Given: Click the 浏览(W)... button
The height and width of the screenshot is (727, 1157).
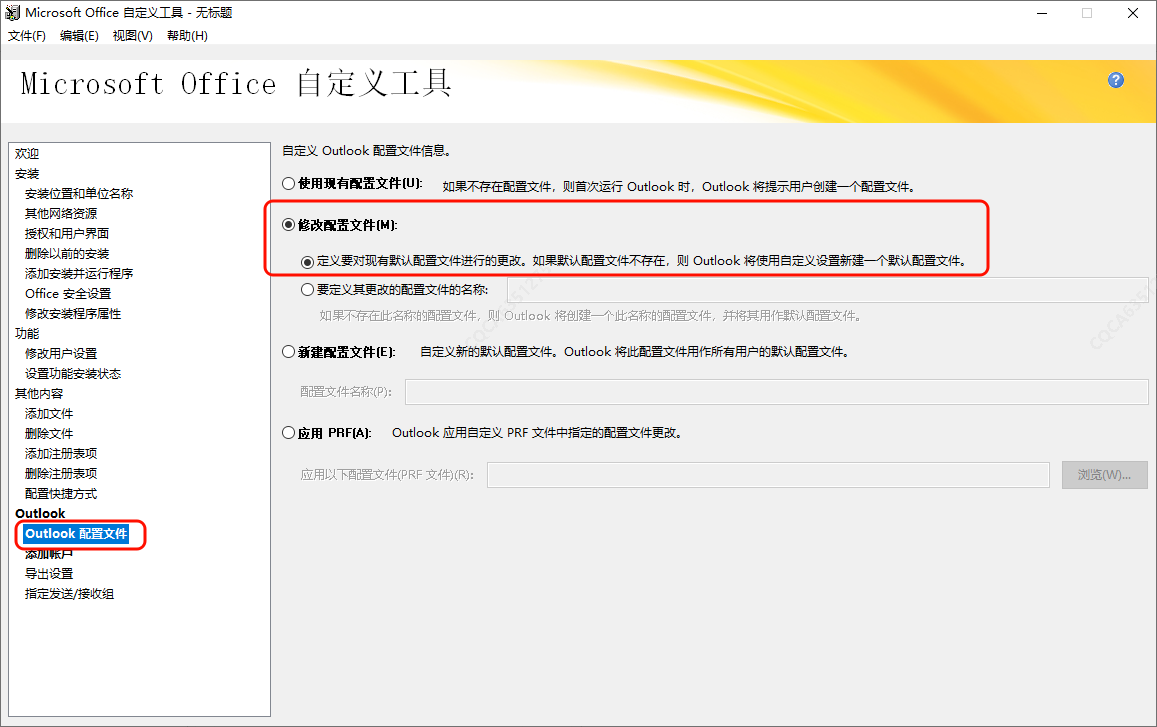Looking at the screenshot, I should pos(1097,475).
